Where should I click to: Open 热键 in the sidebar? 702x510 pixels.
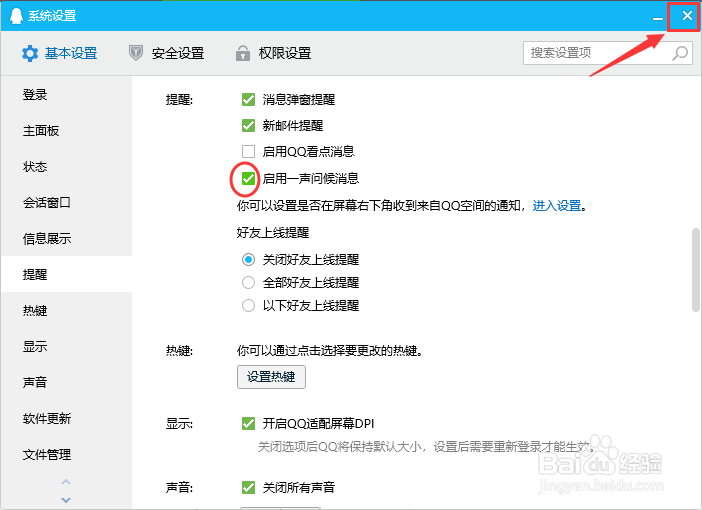(x=66, y=310)
